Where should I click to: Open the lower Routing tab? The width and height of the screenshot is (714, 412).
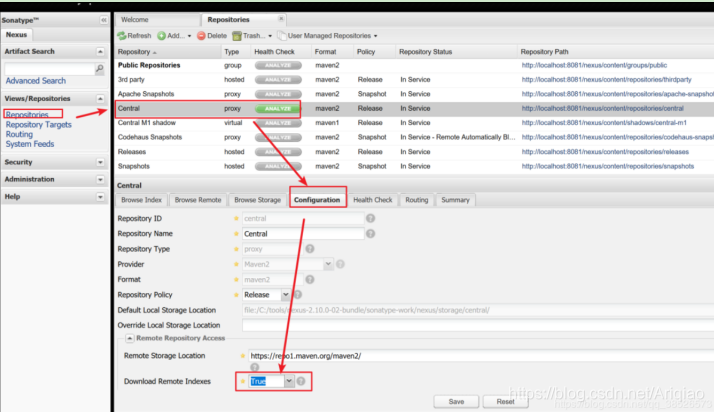pyautogui.click(x=417, y=200)
